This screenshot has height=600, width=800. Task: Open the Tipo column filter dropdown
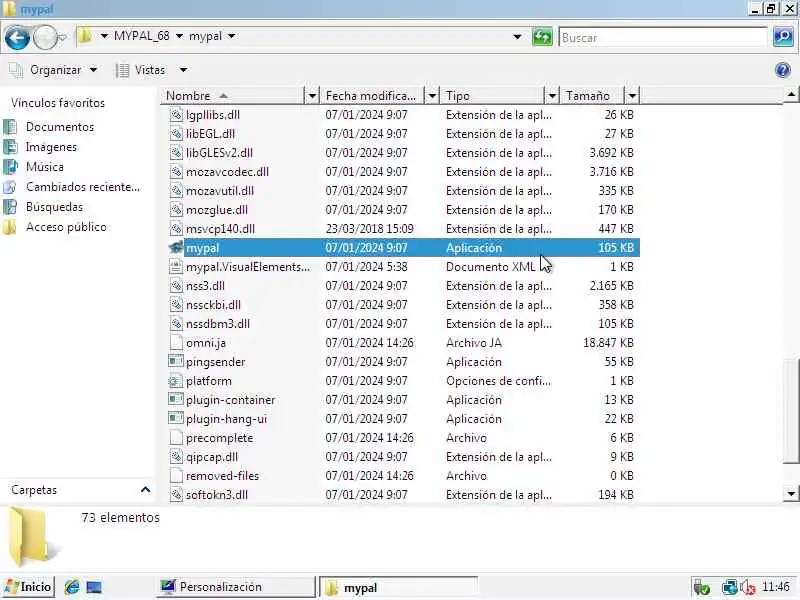pos(552,95)
